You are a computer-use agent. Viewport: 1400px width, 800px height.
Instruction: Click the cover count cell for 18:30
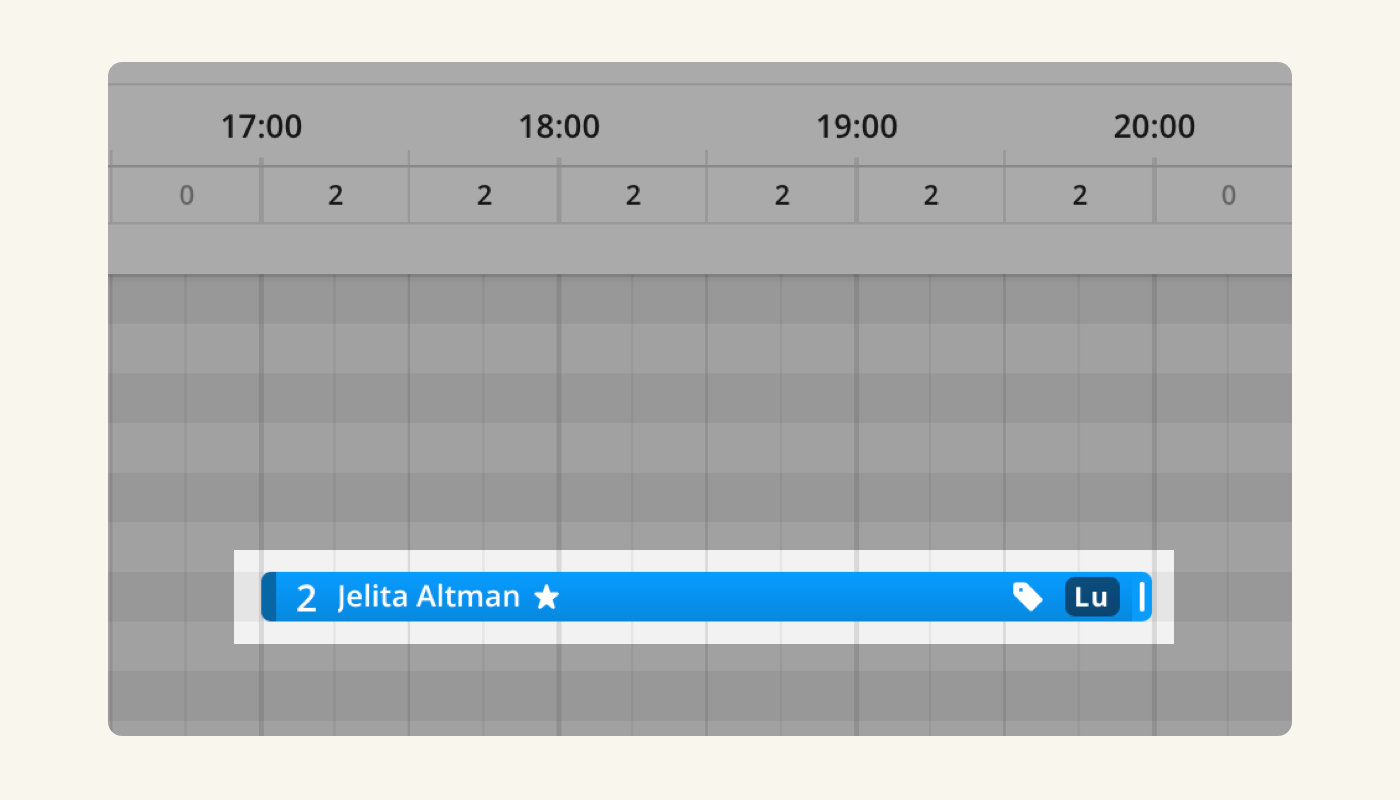click(782, 195)
